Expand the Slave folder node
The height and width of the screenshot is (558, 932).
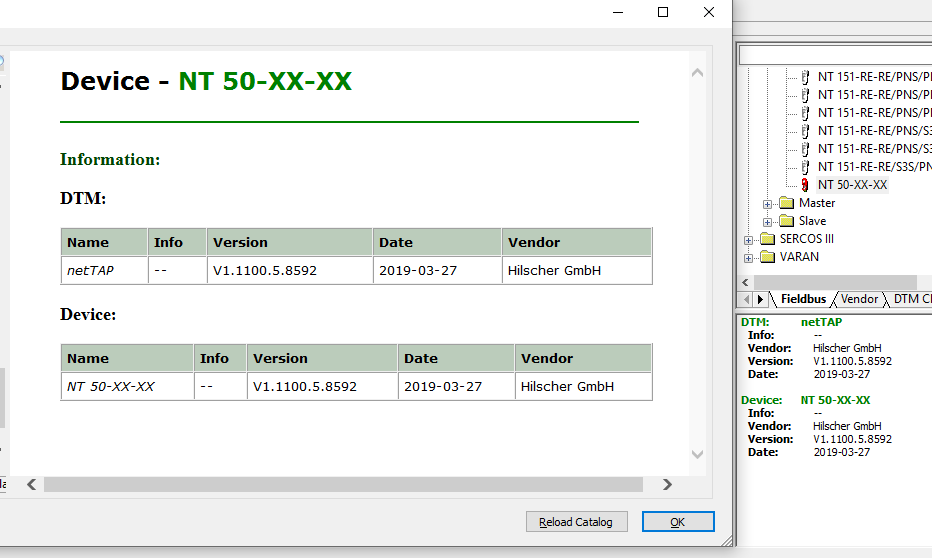767,222
